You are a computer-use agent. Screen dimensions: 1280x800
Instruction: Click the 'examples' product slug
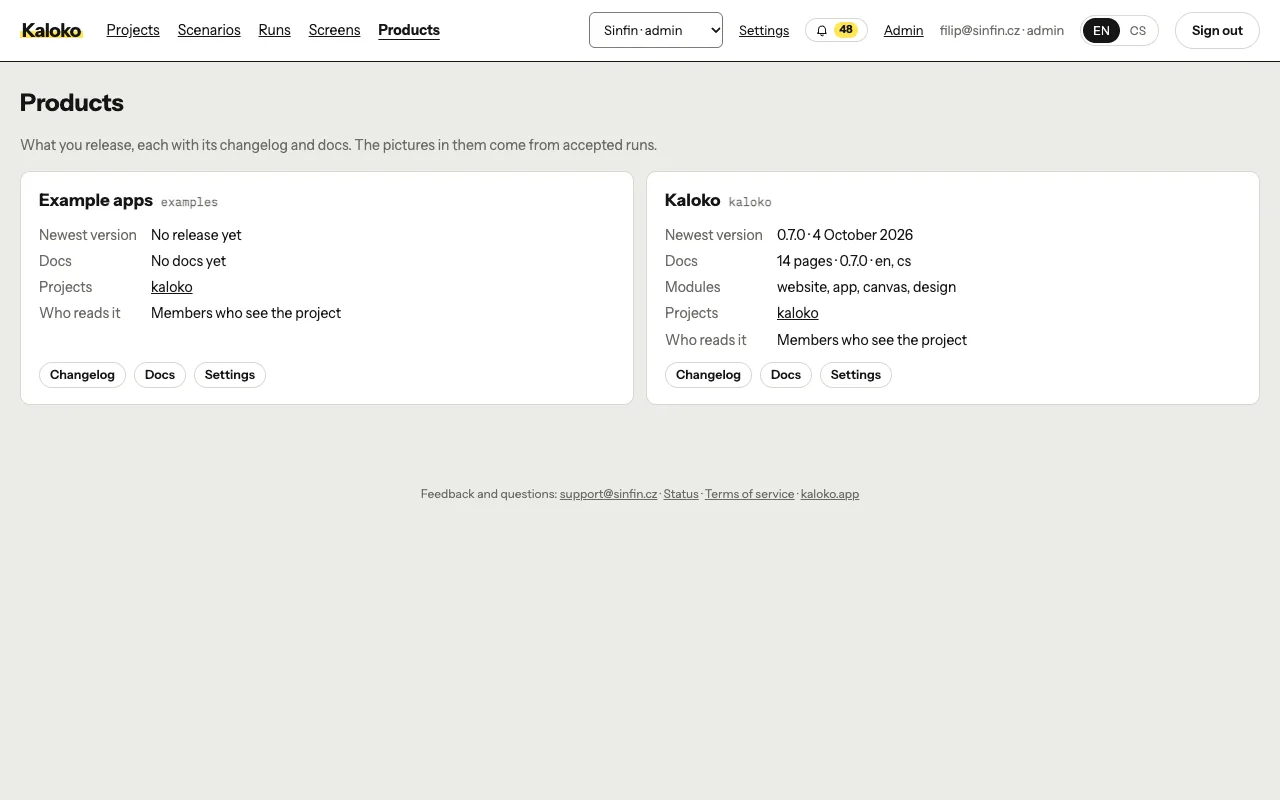(189, 202)
